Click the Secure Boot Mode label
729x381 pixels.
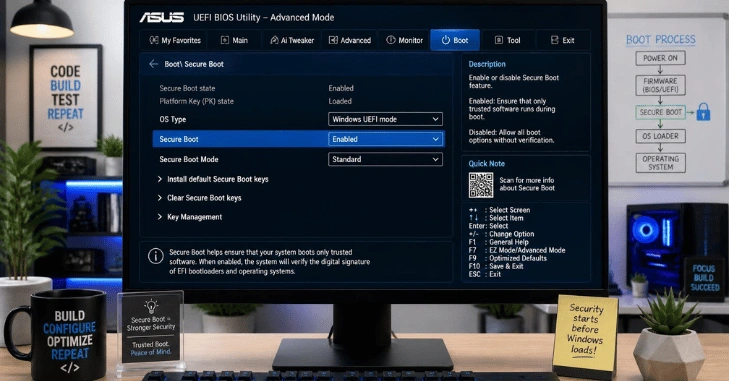[189, 159]
